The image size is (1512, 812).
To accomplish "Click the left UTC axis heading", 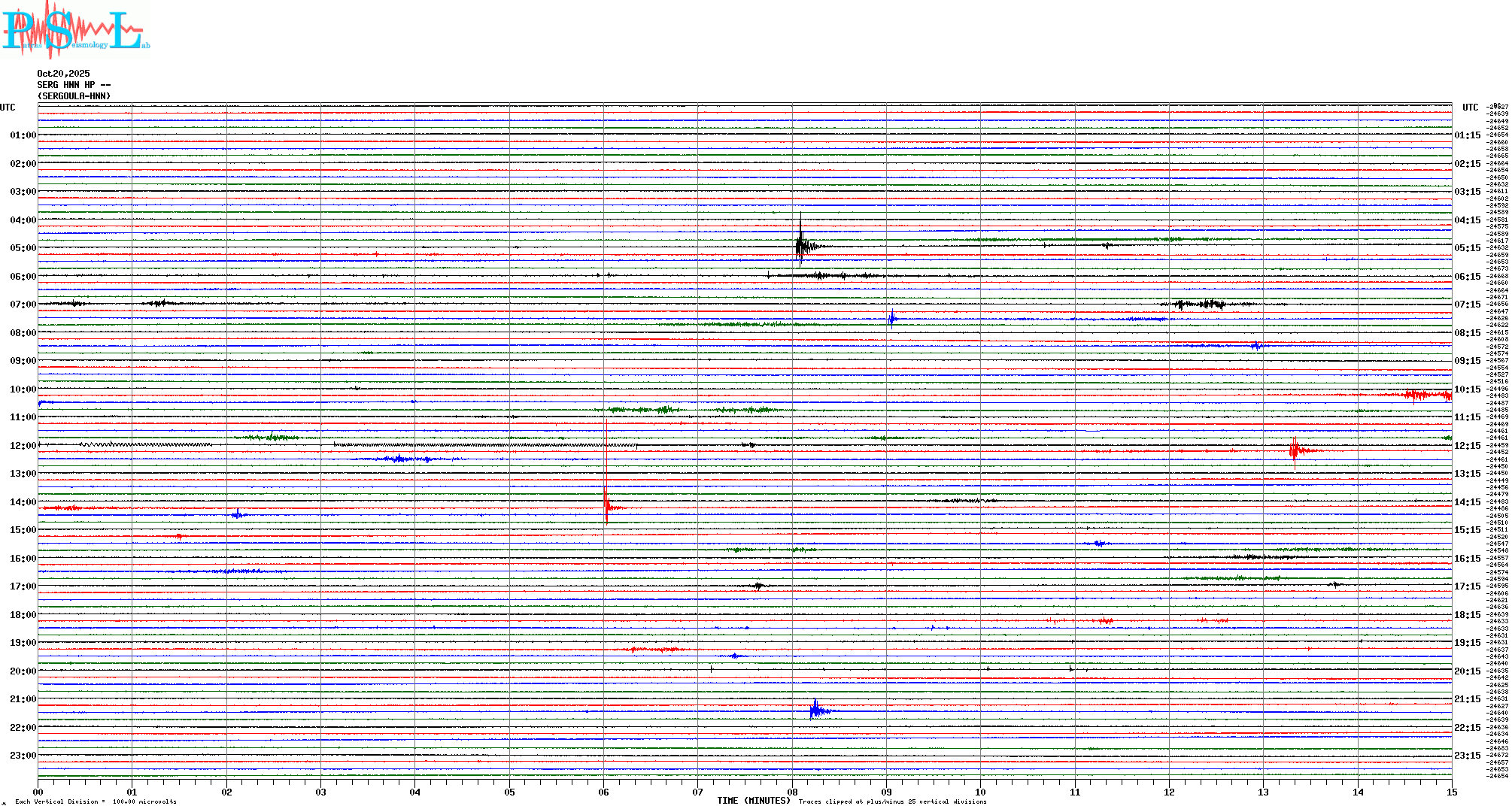I will pos(8,108).
